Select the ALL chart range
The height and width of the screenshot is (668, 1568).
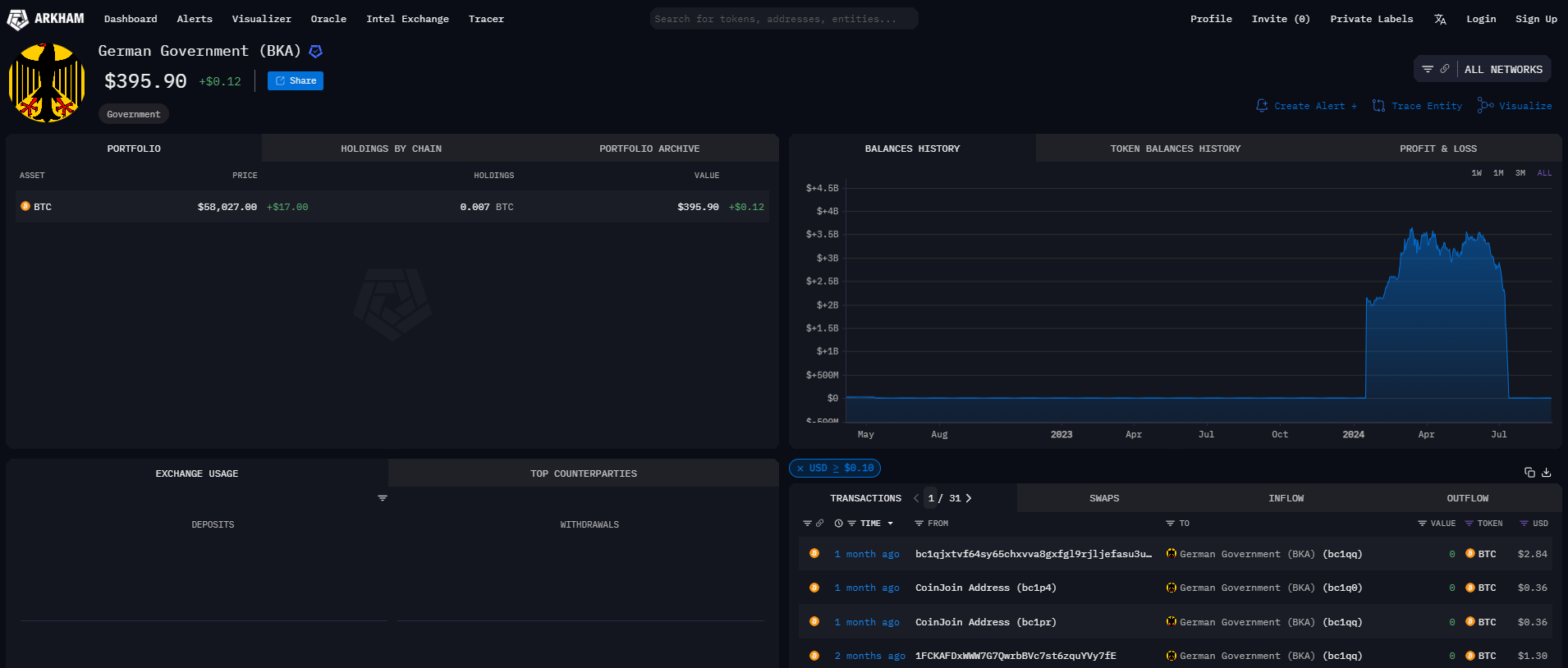point(1544,173)
